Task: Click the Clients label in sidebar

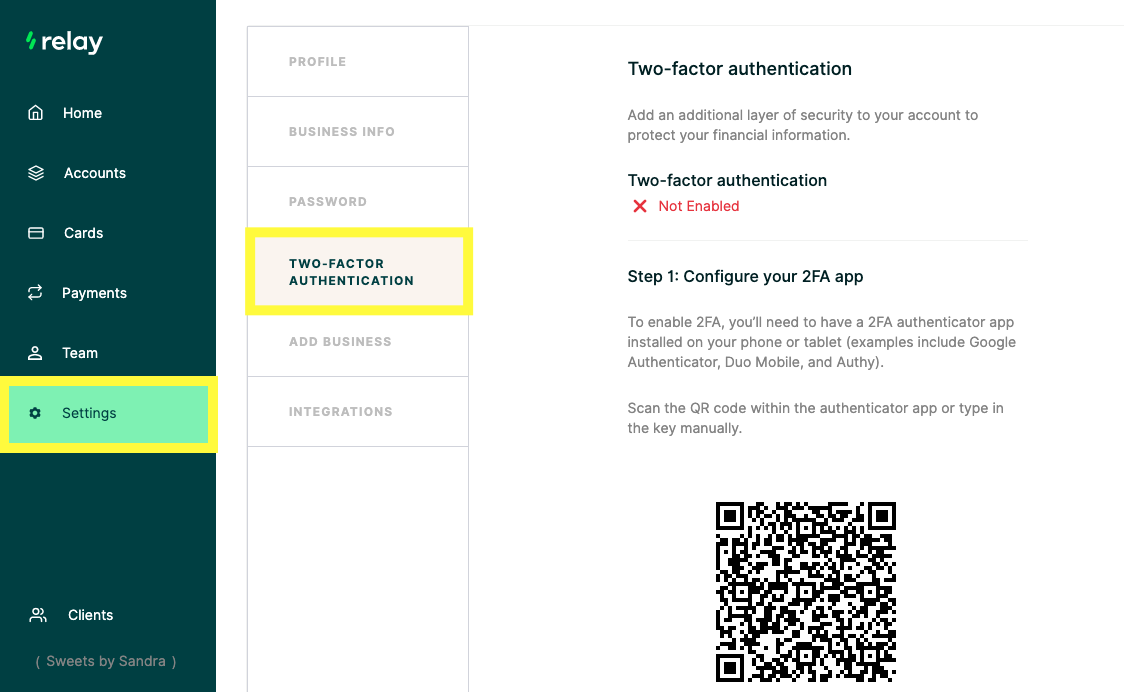Action: (90, 615)
